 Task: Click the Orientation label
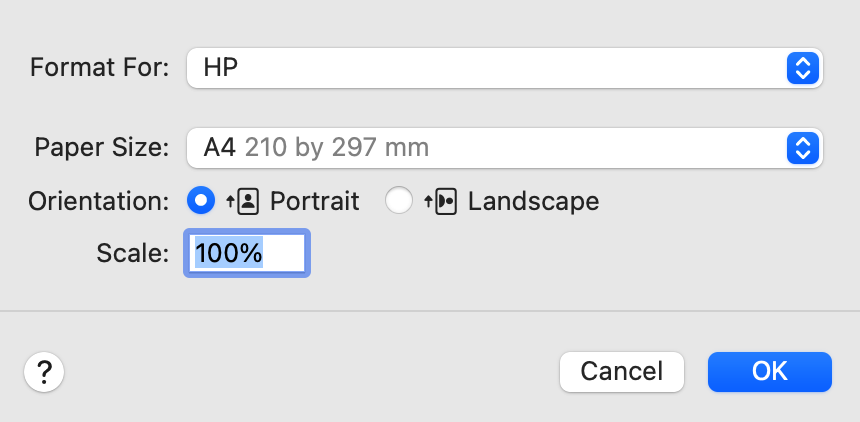point(99,201)
